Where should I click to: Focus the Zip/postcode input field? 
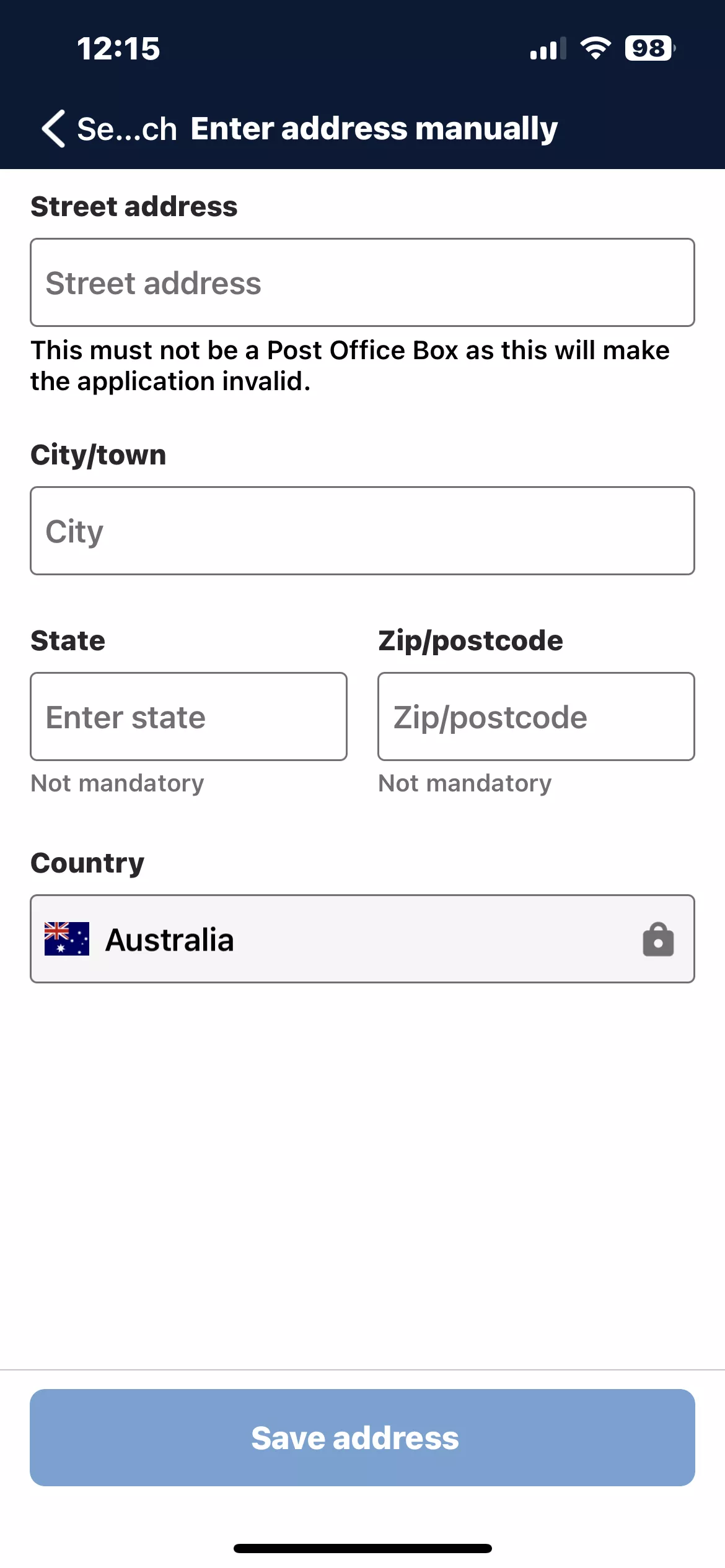(x=536, y=716)
